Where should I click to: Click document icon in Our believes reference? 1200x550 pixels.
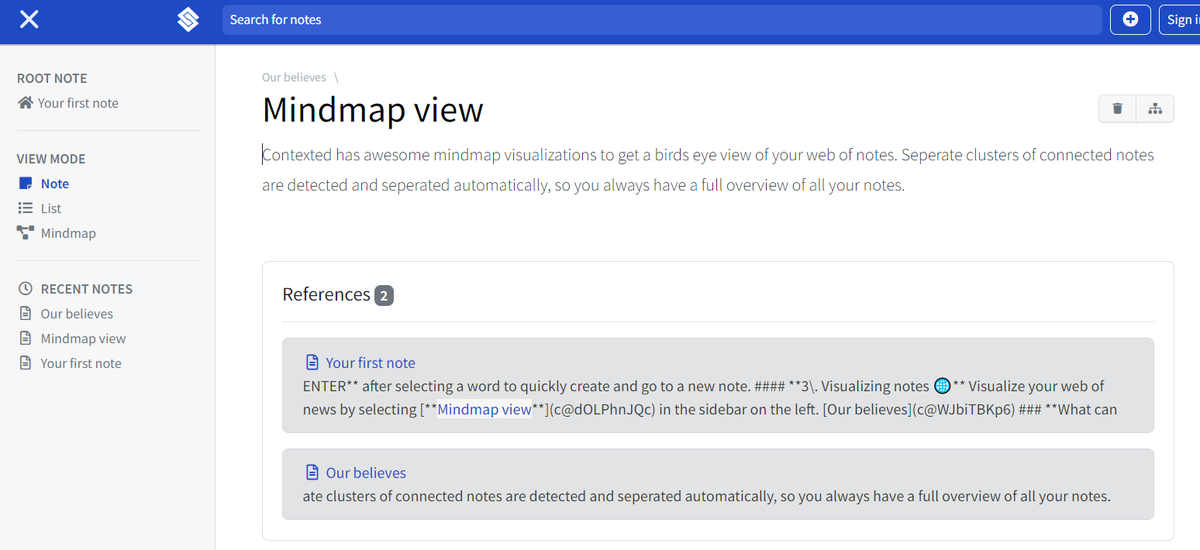[312, 473]
